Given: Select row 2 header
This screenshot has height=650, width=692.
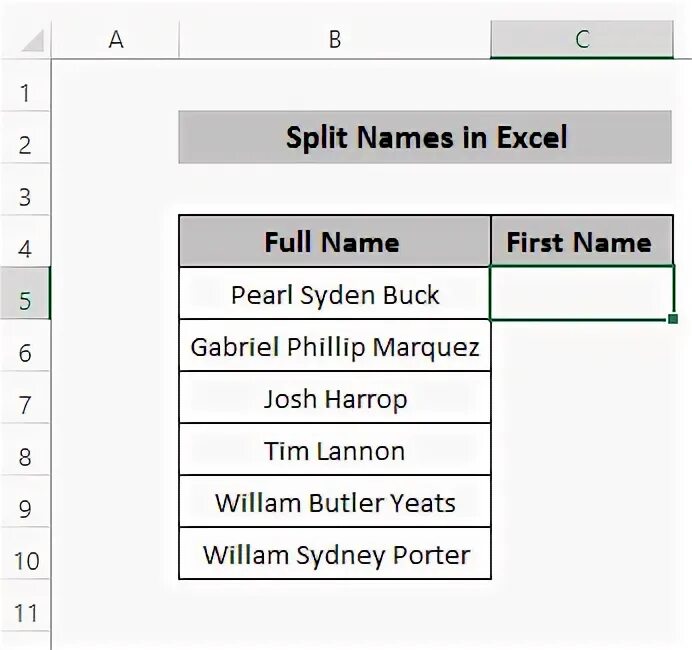Looking at the screenshot, I should point(25,137).
